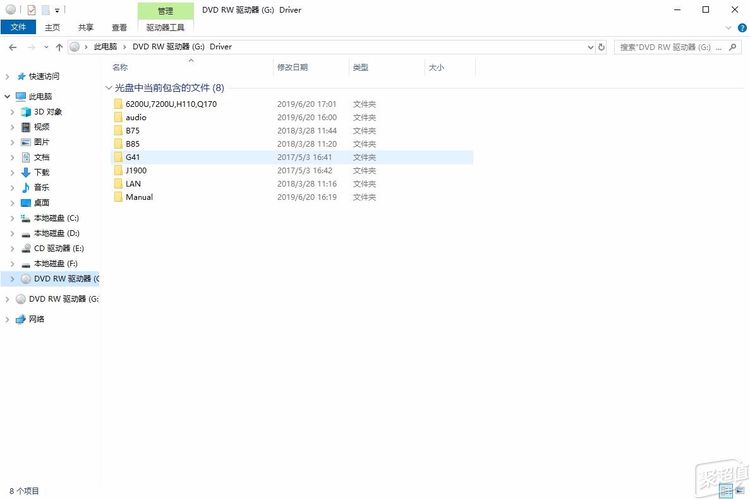Select 3D 对象 in navigation pane
The width and height of the screenshot is (750, 499).
tap(48, 111)
